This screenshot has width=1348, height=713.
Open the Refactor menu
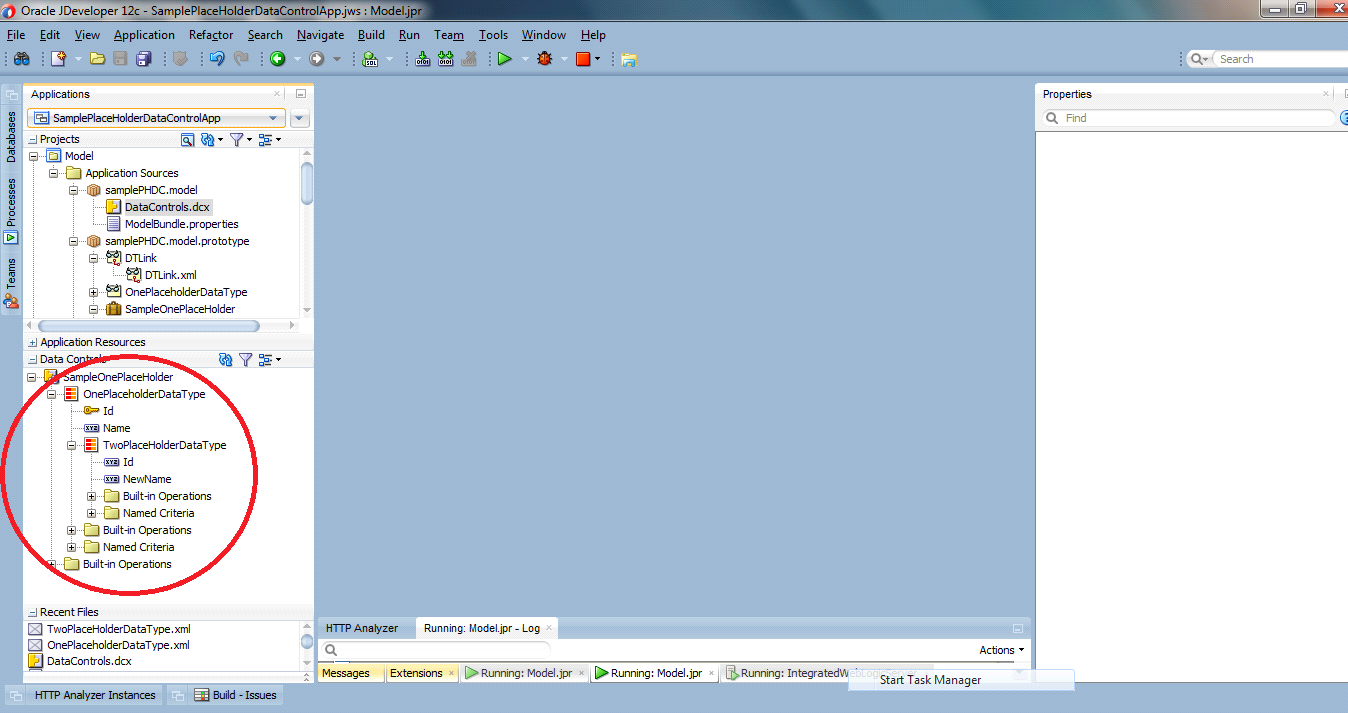tap(210, 34)
